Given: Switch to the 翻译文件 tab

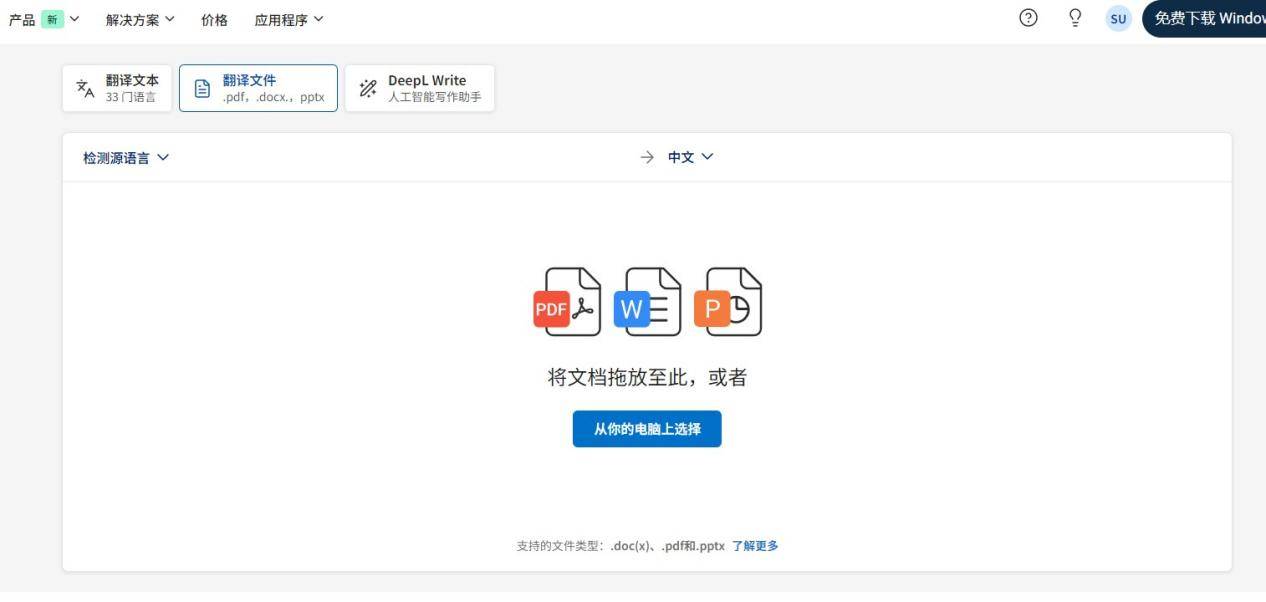Looking at the screenshot, I should click(x=258, y=88).
